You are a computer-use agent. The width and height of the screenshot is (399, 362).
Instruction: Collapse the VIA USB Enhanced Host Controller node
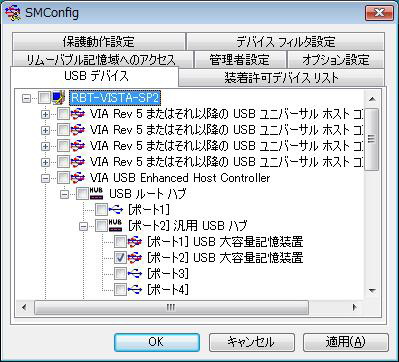(x=45, y=178)
